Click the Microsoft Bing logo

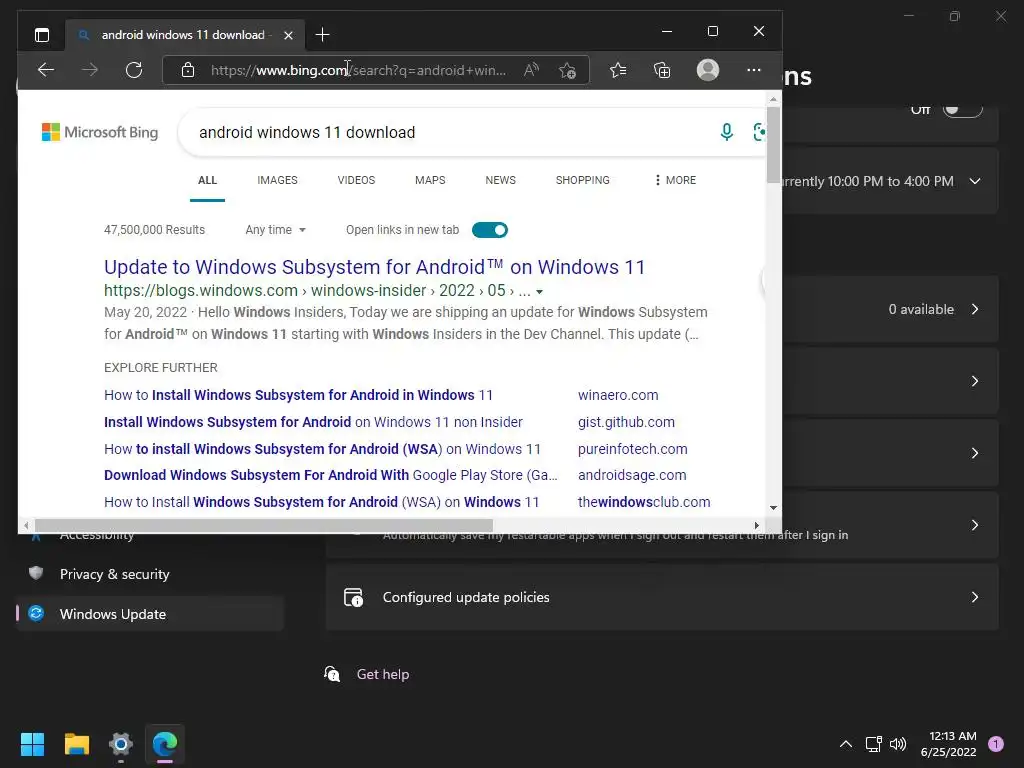(x=100, y=132)
